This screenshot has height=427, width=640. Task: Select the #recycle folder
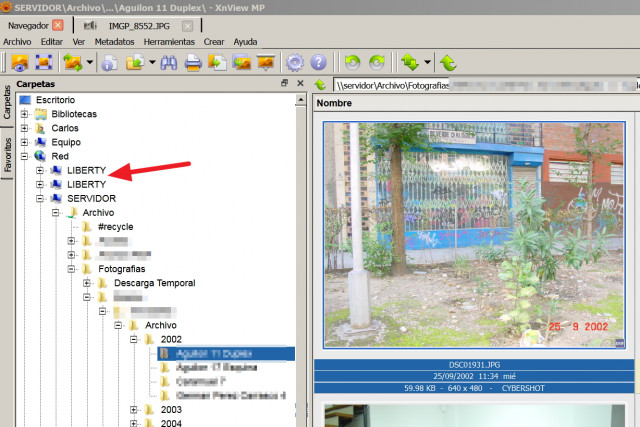point(116,227)
